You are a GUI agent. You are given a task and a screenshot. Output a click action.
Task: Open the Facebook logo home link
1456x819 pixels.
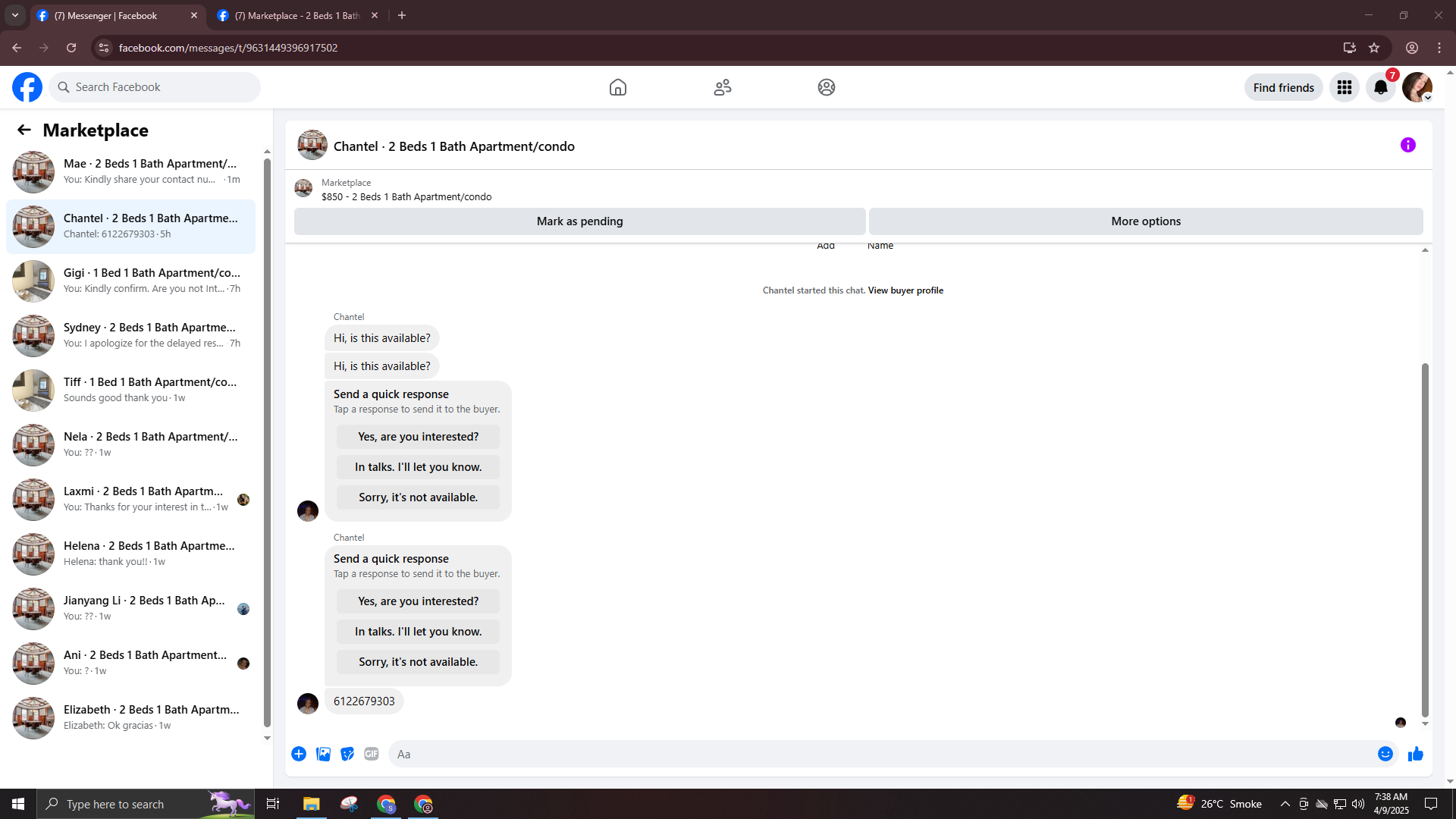pos(27,87)
